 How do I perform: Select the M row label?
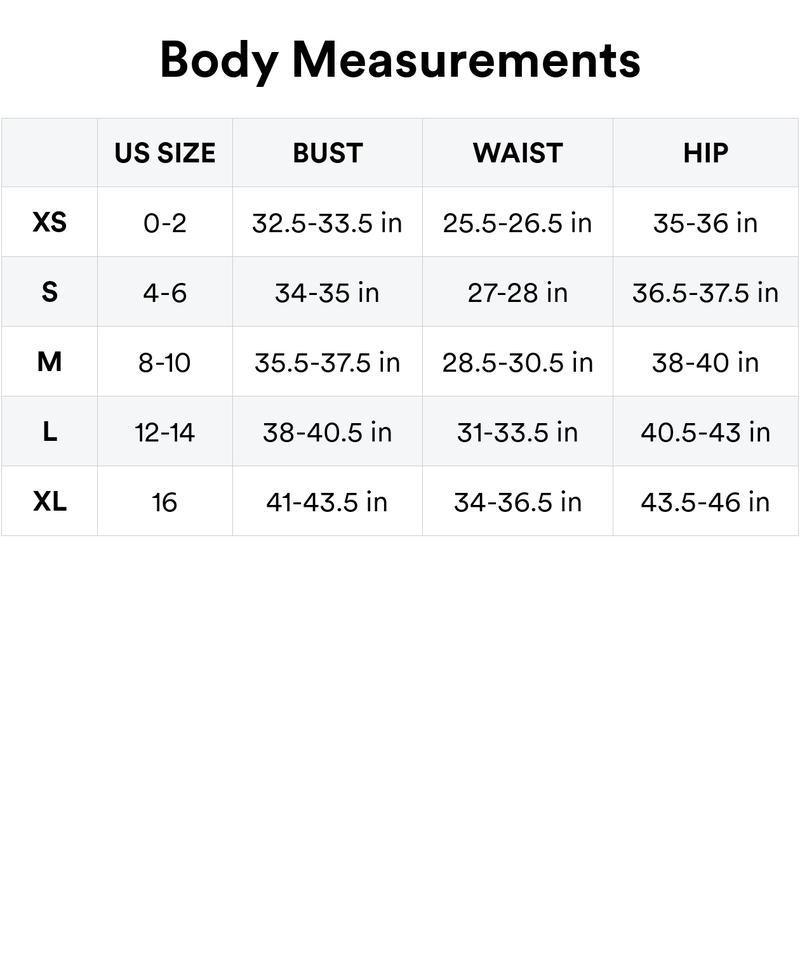tap(49, 362)
